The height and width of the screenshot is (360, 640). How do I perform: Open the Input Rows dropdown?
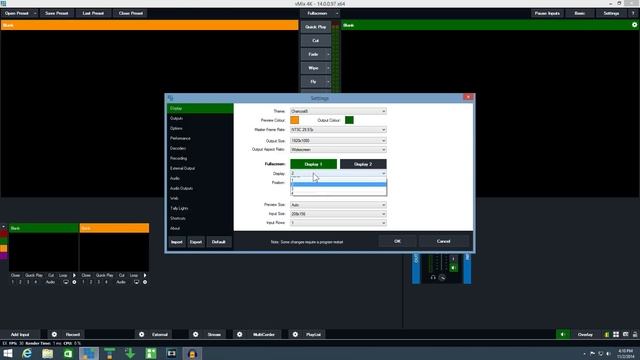338,222
